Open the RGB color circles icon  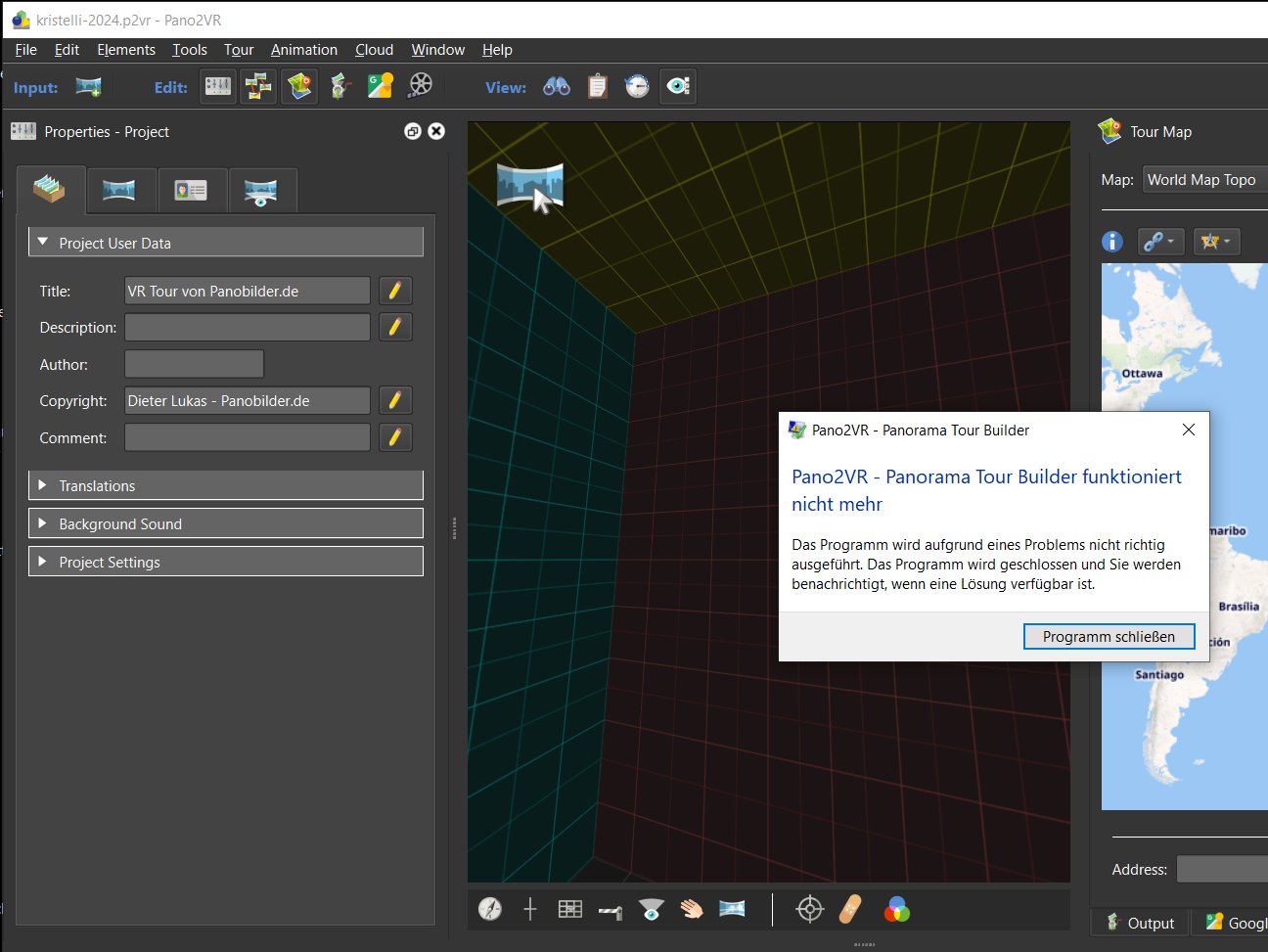[896, 910]
